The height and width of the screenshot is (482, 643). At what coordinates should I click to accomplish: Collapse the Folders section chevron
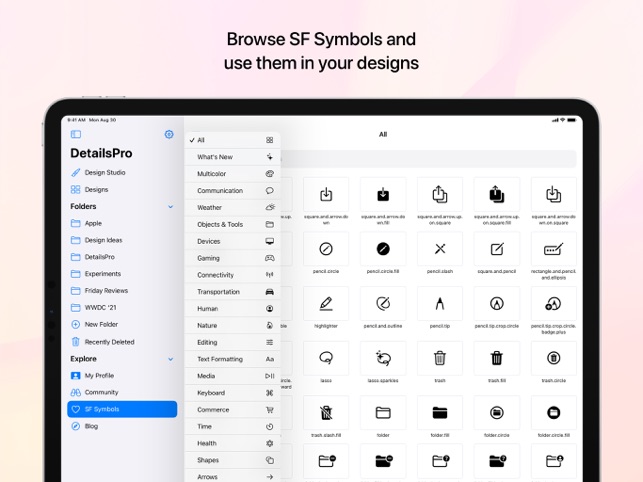171,206
